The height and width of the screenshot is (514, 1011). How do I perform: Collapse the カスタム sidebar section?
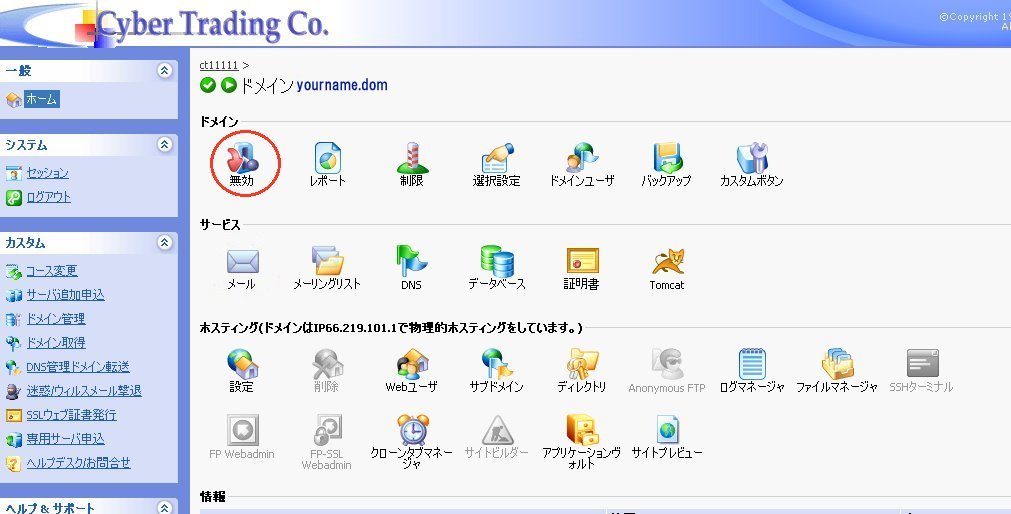[165, 243]
